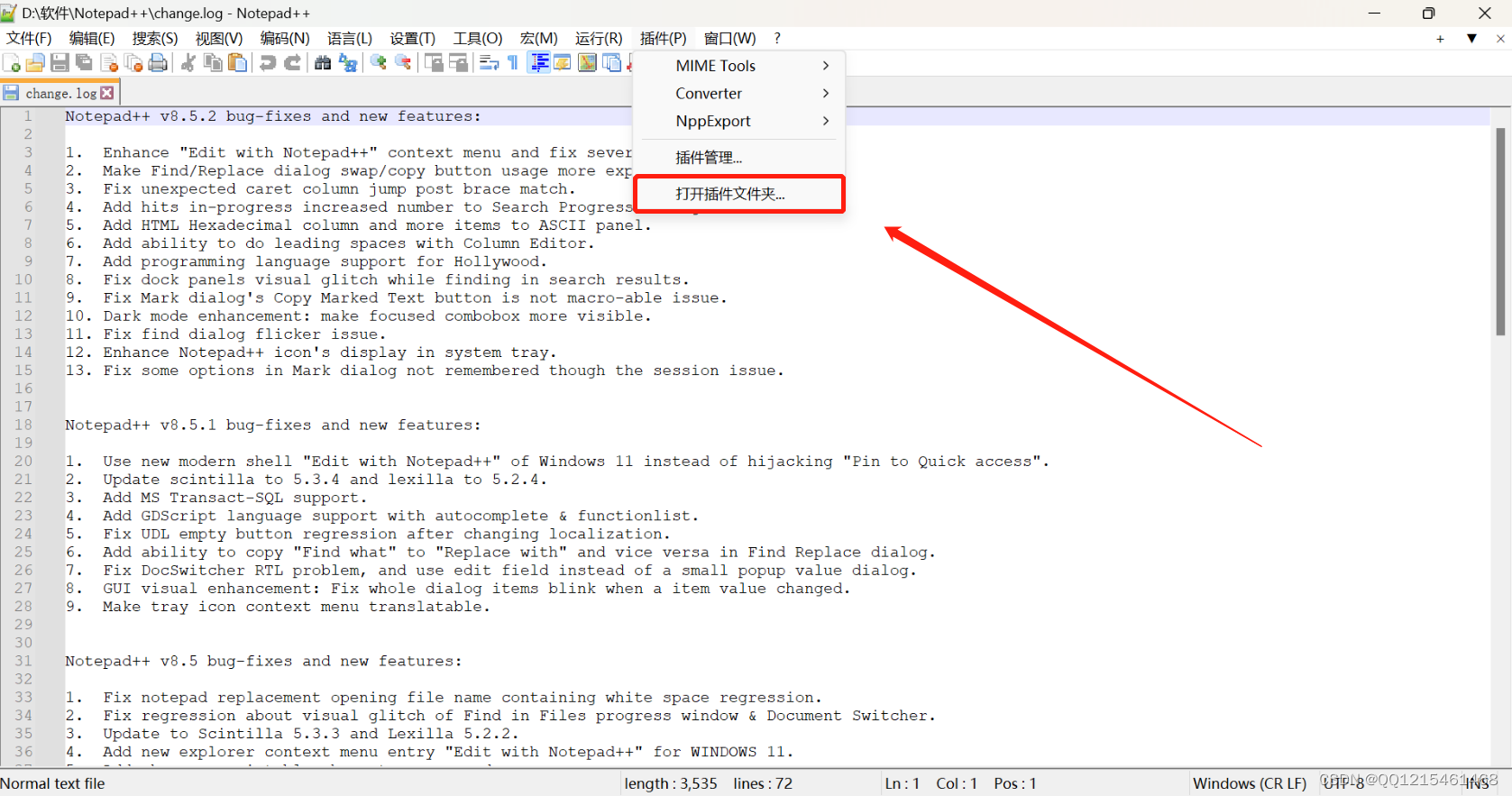The image size is (1512, 796).
Task: Click the Redo toolbar icon
Action: tap(292, 62)
